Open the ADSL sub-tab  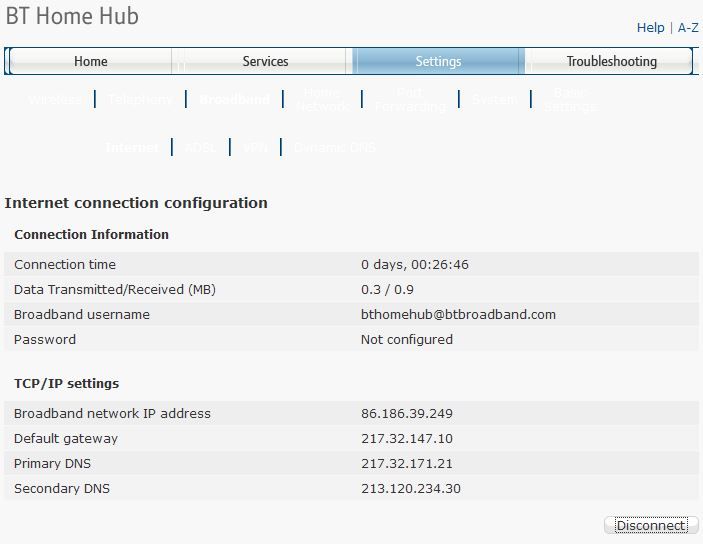200,148
